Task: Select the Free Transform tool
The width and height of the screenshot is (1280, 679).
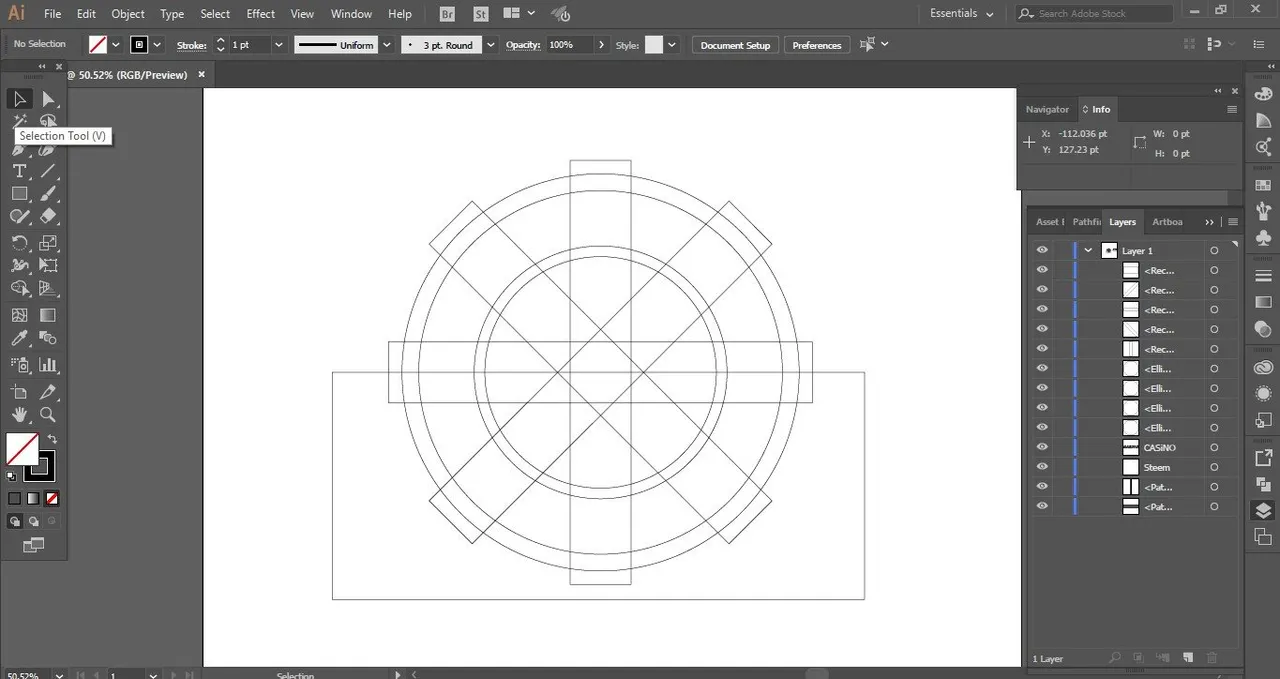Action: [x=48, y=265]
